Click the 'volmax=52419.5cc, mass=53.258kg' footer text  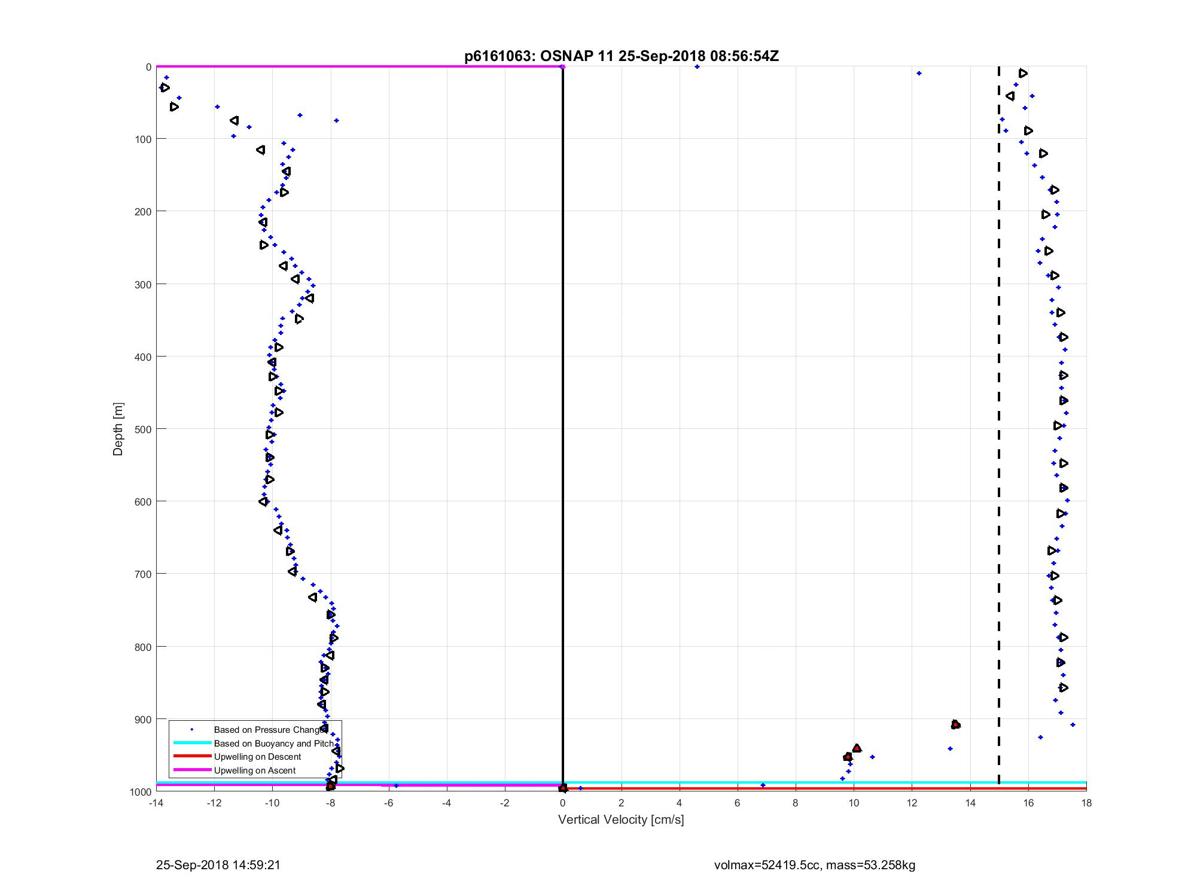tap(814, 864)
